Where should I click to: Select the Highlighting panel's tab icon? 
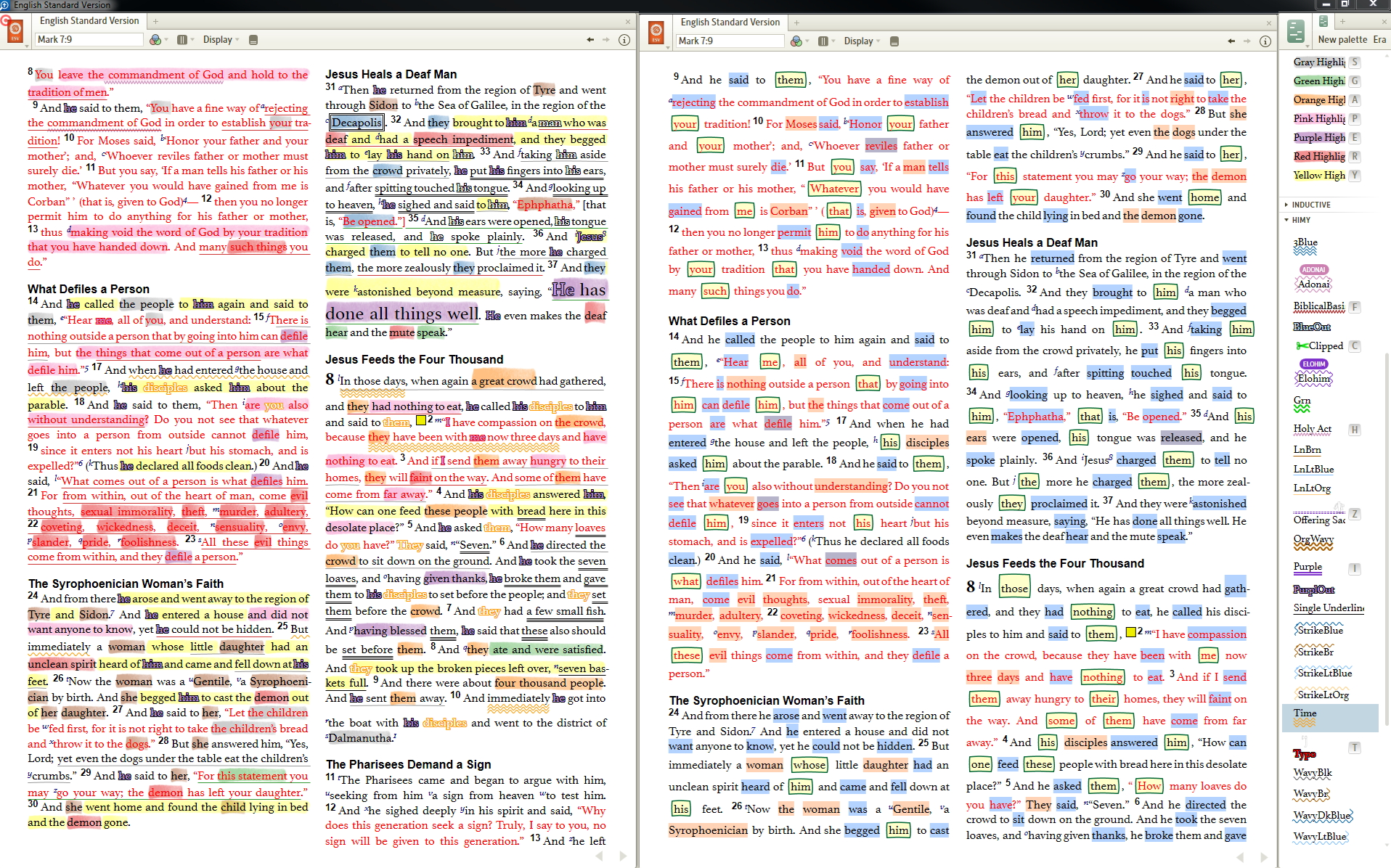[x=1323, y=22]
